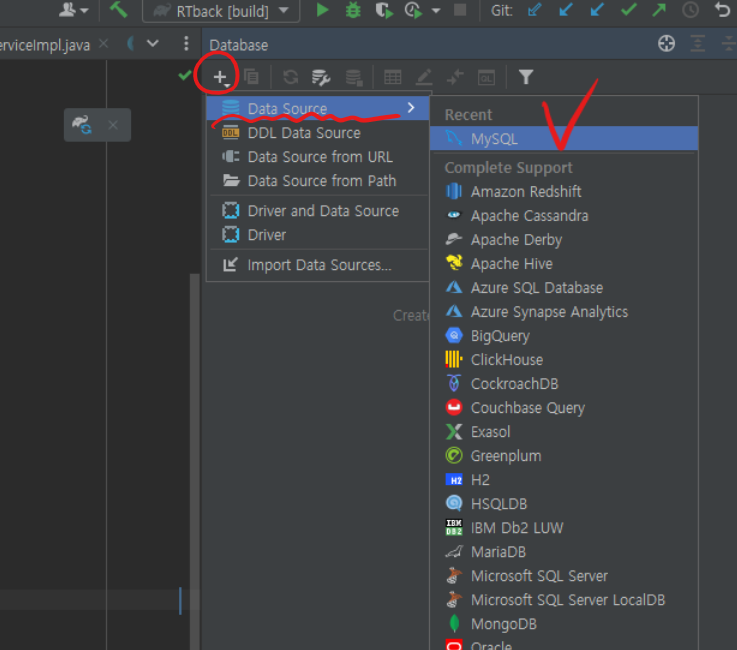Select MariaDB data source
The image size is (737, 650).
(564, 552)
